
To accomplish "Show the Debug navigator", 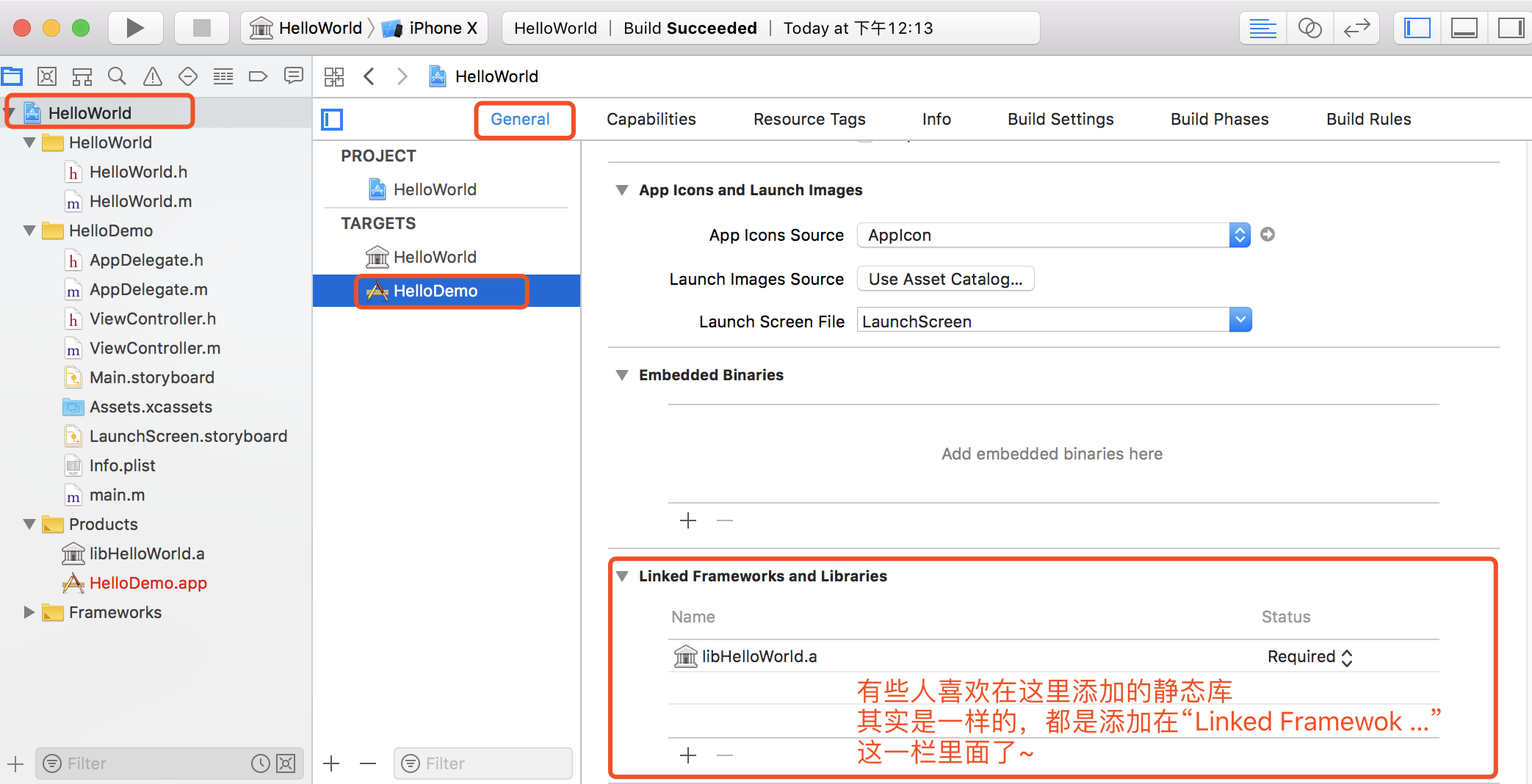I will pos(223,76).
